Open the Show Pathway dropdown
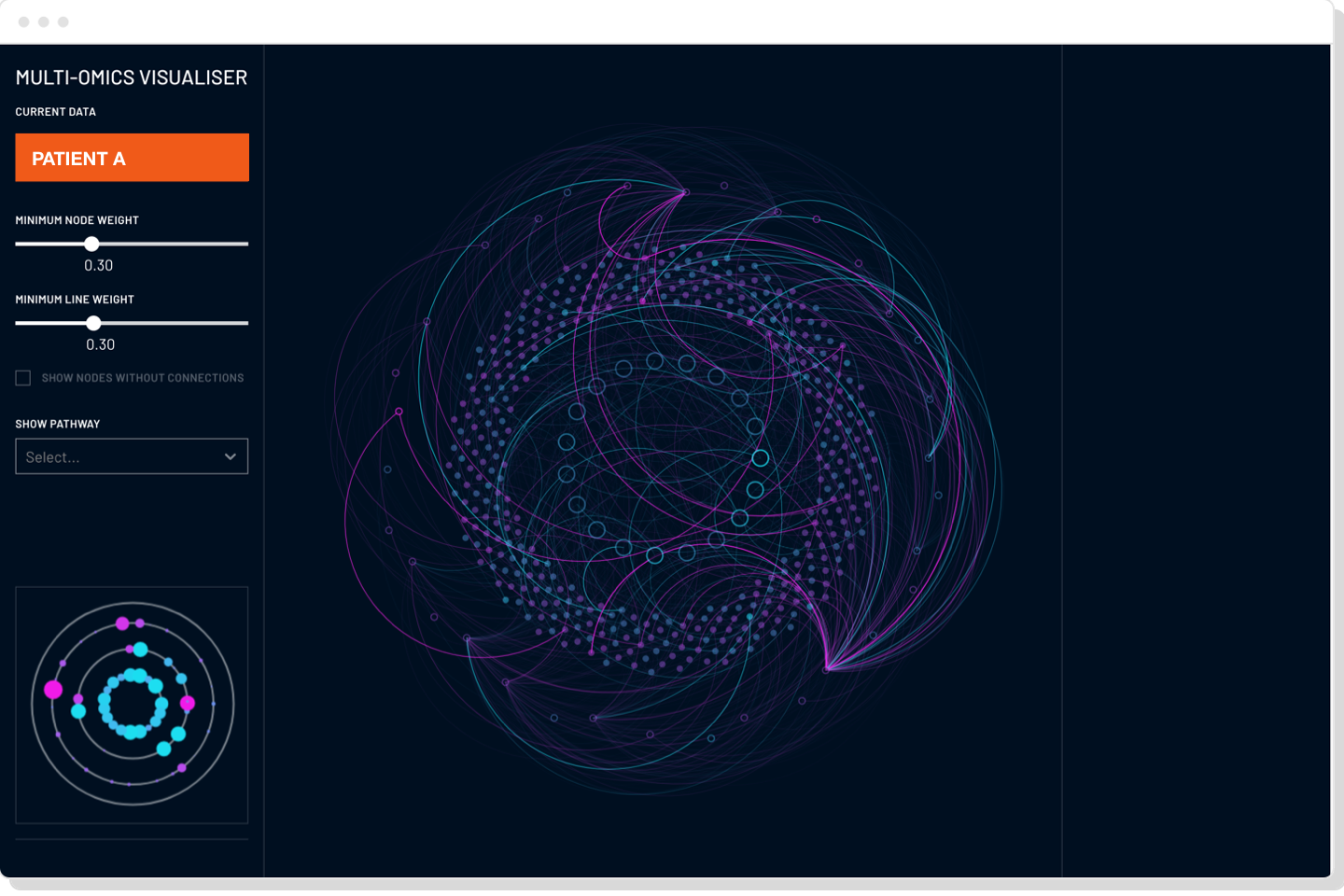This screenshot has height=896, width=1344. click(132, 456)
